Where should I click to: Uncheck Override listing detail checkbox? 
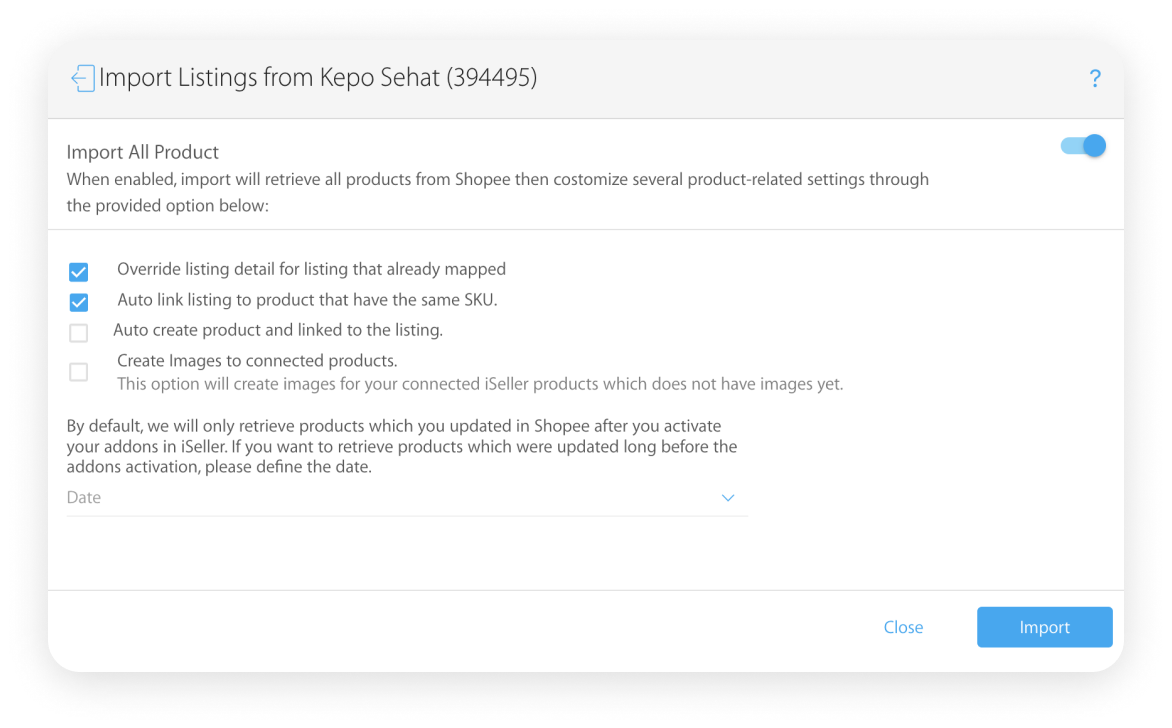[x=78, y=271]
